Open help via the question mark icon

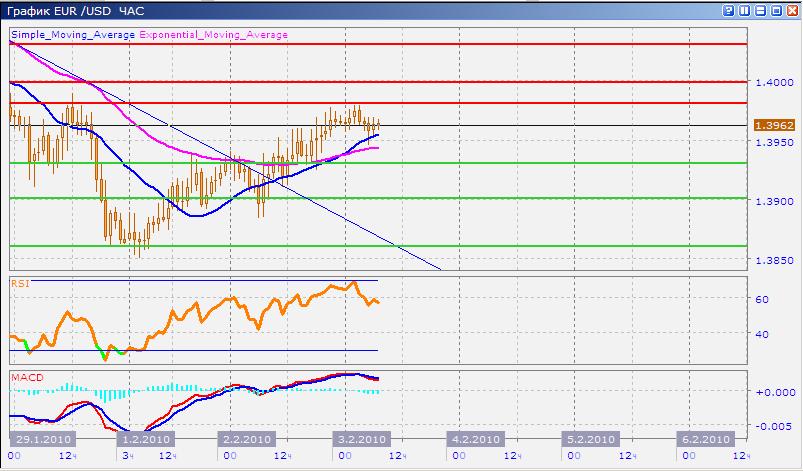click(x=729, y=11)
